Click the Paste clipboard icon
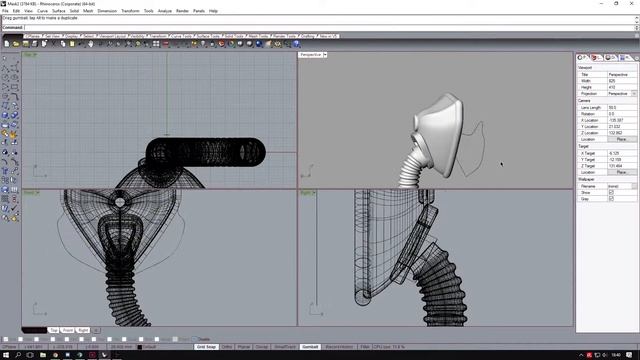Screen dimensions: 640x360 click(x=72, y=44)
